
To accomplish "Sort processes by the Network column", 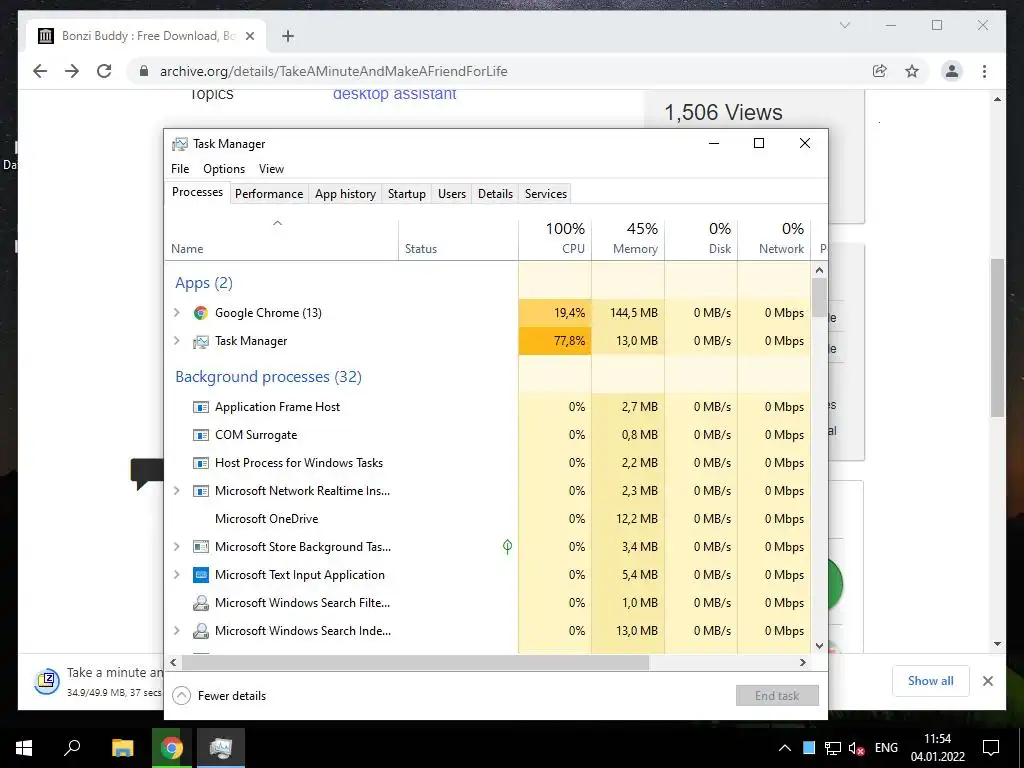I will 775,239.
